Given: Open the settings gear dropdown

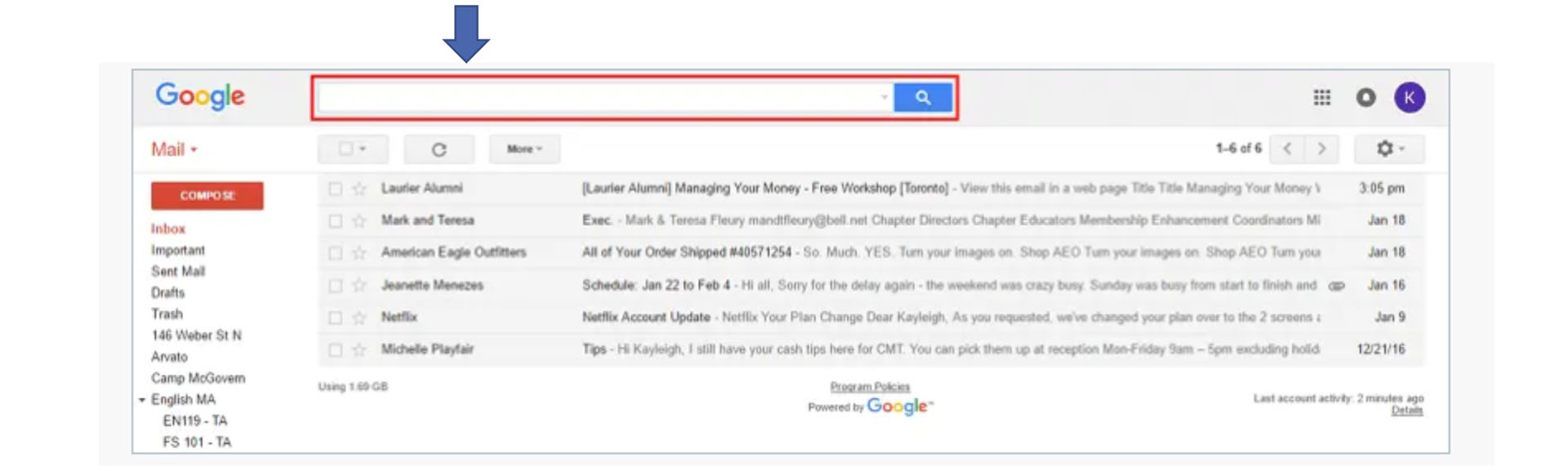Looking at the screenshot, I should [x=1389, y=149].
